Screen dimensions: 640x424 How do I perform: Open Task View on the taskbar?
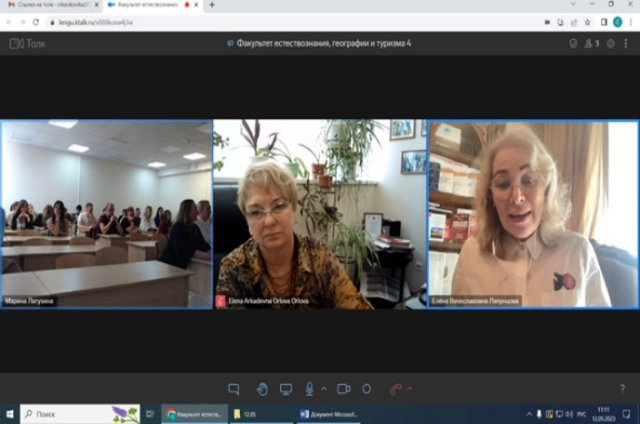150,414
